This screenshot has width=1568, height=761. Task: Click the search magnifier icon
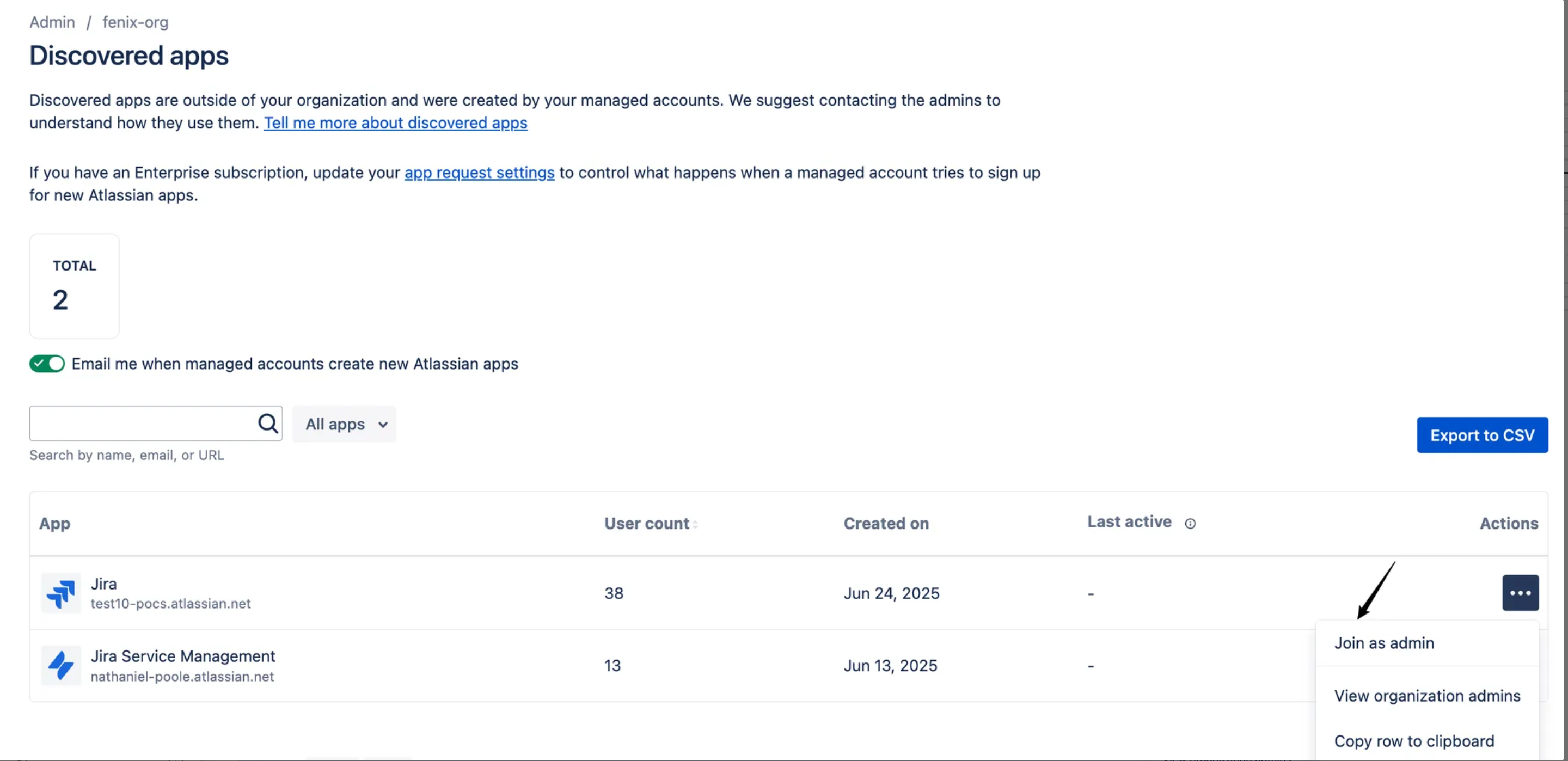click(268, 423)
